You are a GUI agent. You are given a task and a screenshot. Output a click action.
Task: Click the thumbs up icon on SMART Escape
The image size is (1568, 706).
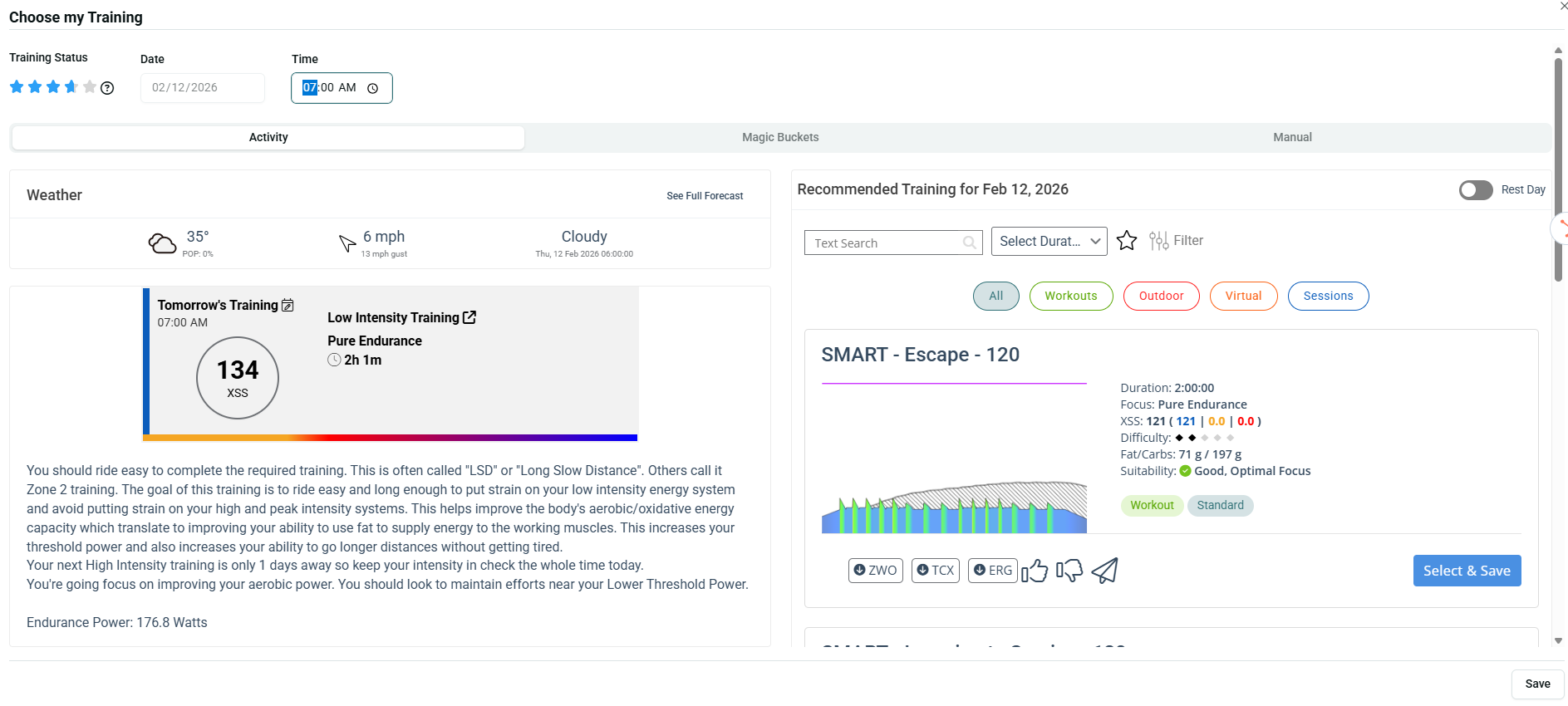coord(1035,571)
